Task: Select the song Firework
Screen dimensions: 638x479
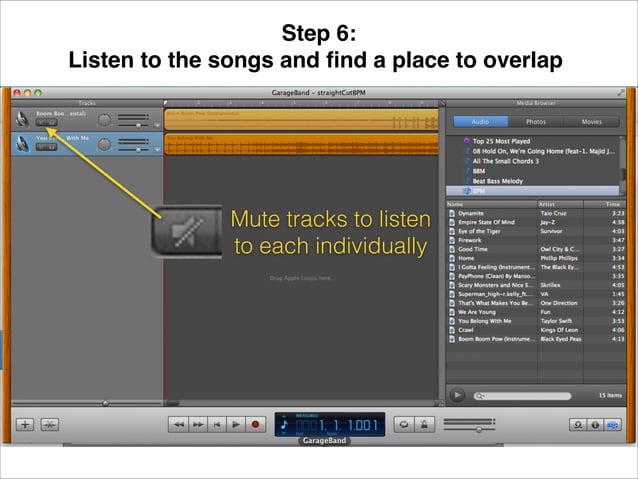Action: coord(535,240)
